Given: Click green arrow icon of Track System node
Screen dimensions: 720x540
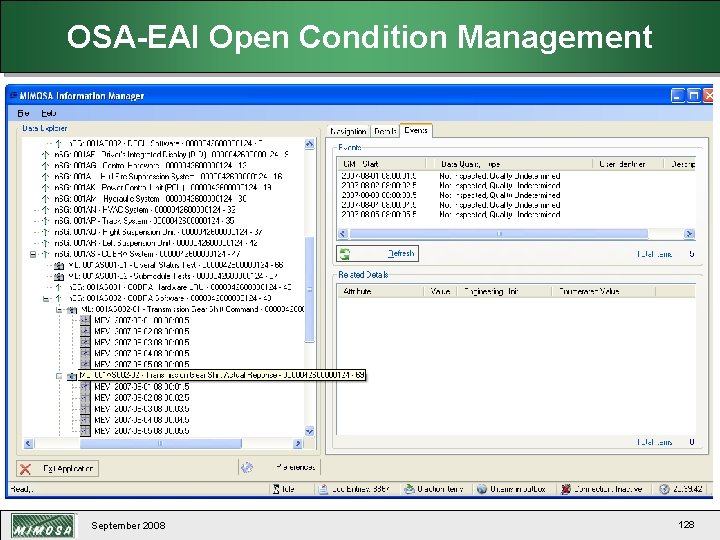Looking at the screenshot, I should (45, 221).
